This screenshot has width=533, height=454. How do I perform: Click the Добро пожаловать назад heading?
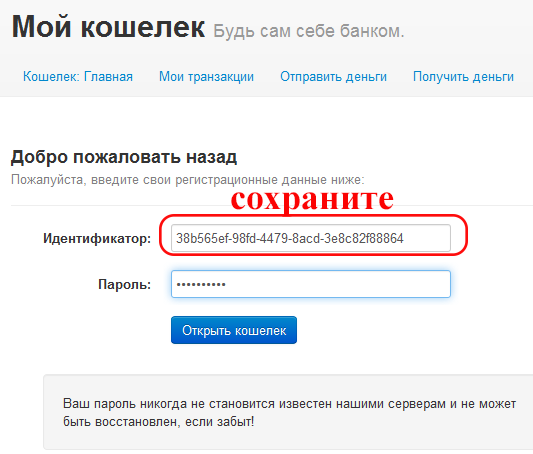(x=124, y=157)
